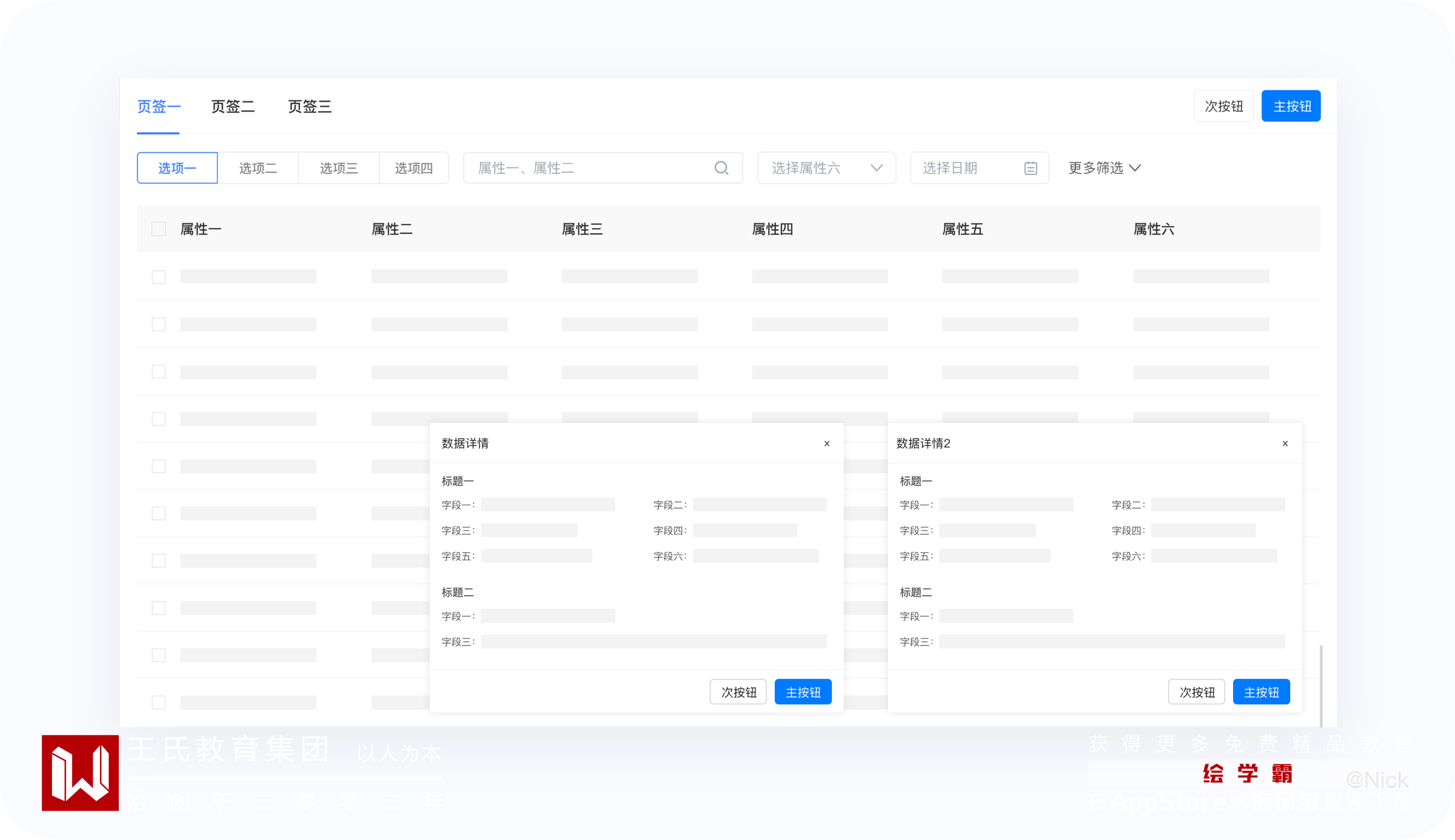Switch to the 页签三 tab

(x=310, y=107)
